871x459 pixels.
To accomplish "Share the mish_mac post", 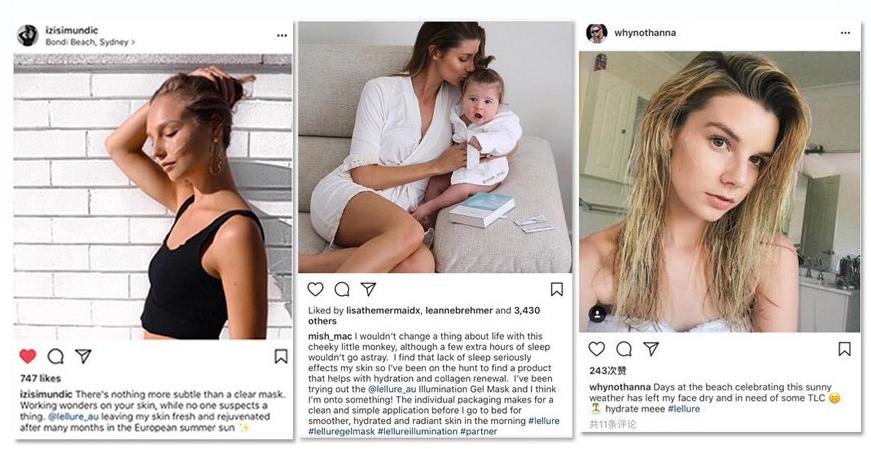I will click(x=368, y=289).
